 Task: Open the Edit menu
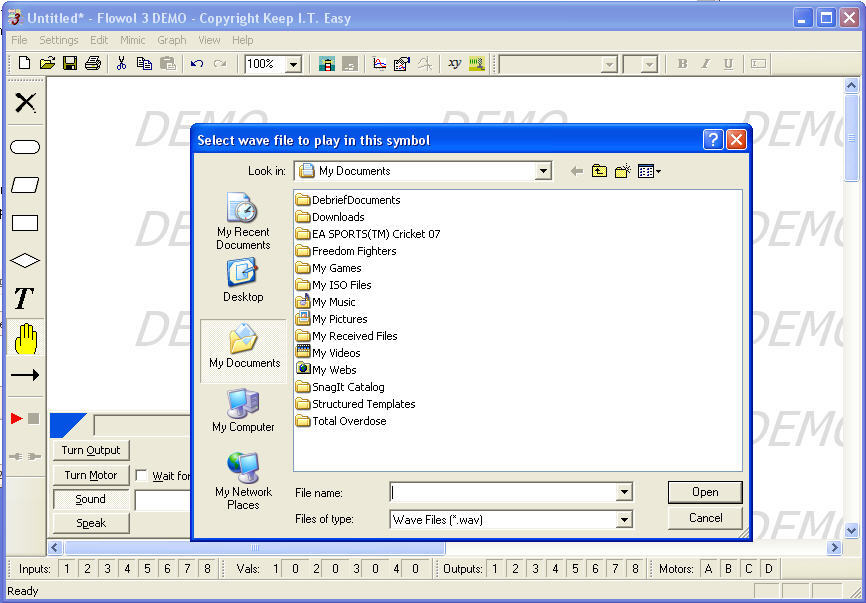99,40
